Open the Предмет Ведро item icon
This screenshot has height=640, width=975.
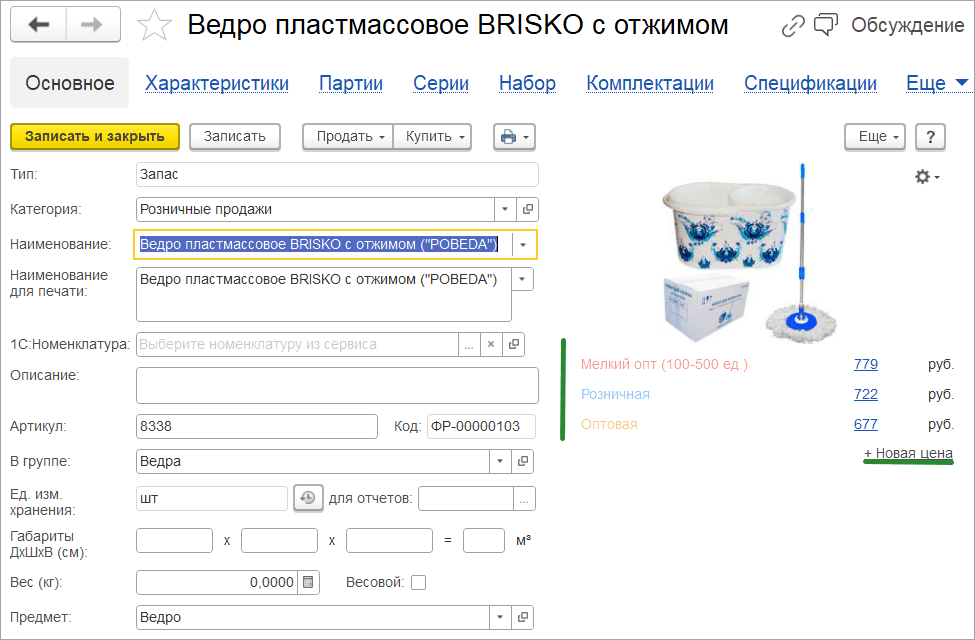[522, 618]
